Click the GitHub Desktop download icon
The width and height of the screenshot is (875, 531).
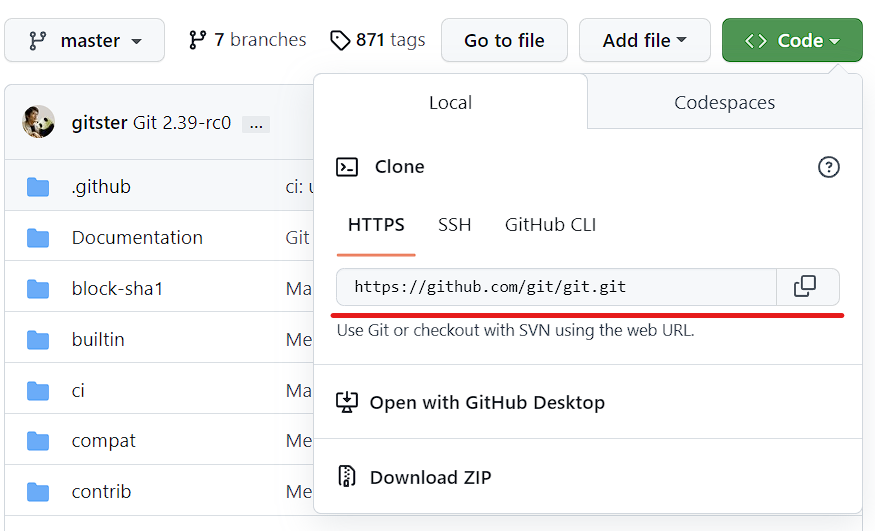click(x=347, y=402)
